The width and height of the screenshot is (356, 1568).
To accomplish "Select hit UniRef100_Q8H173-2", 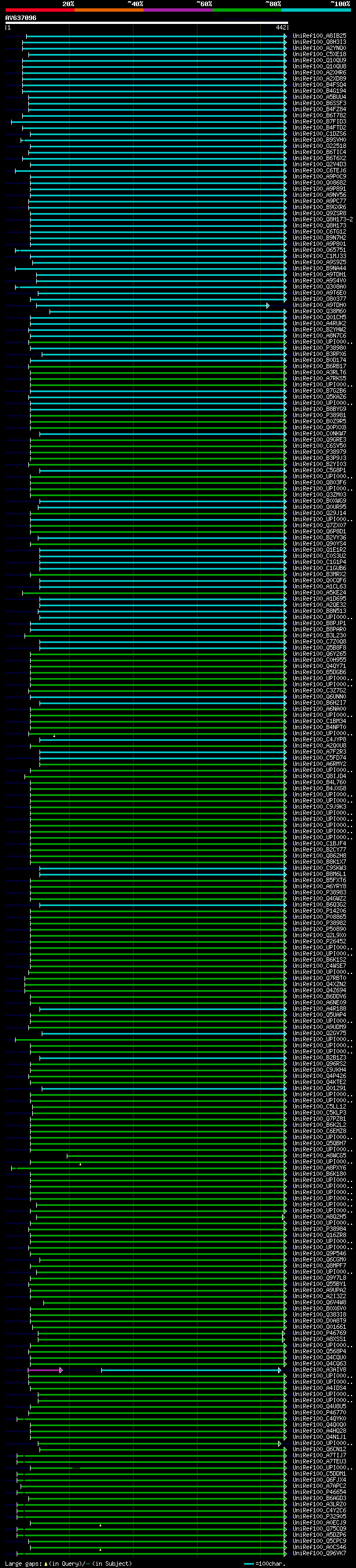I will point(323,219).
